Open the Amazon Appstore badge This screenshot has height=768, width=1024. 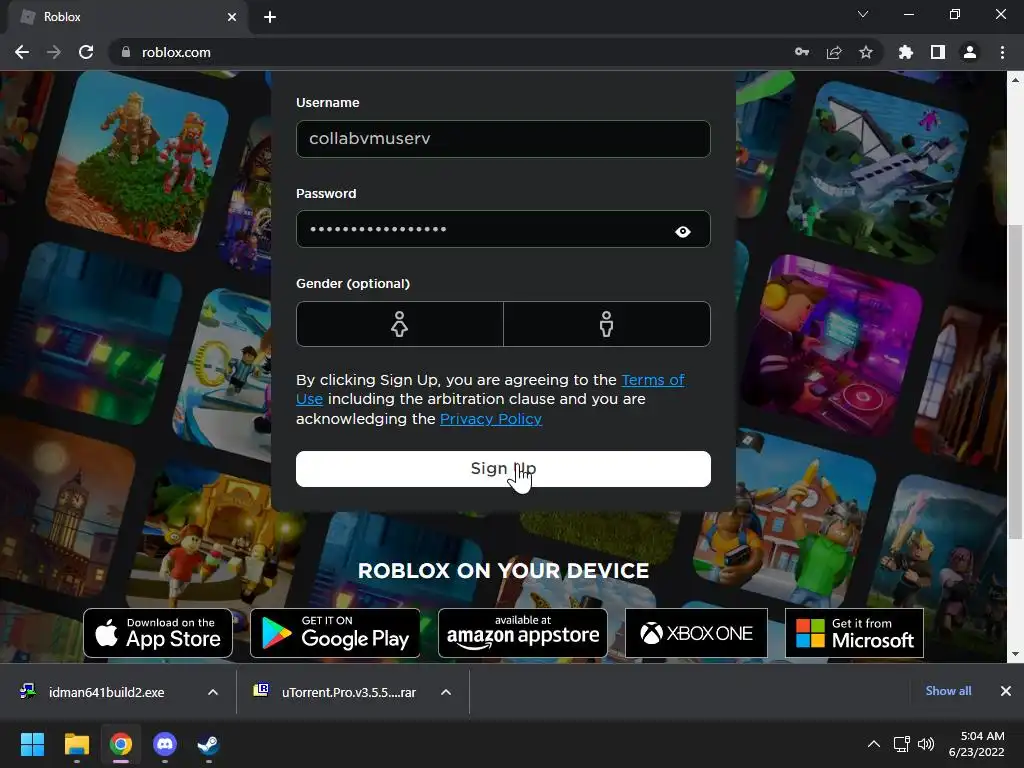coord(522,633)
